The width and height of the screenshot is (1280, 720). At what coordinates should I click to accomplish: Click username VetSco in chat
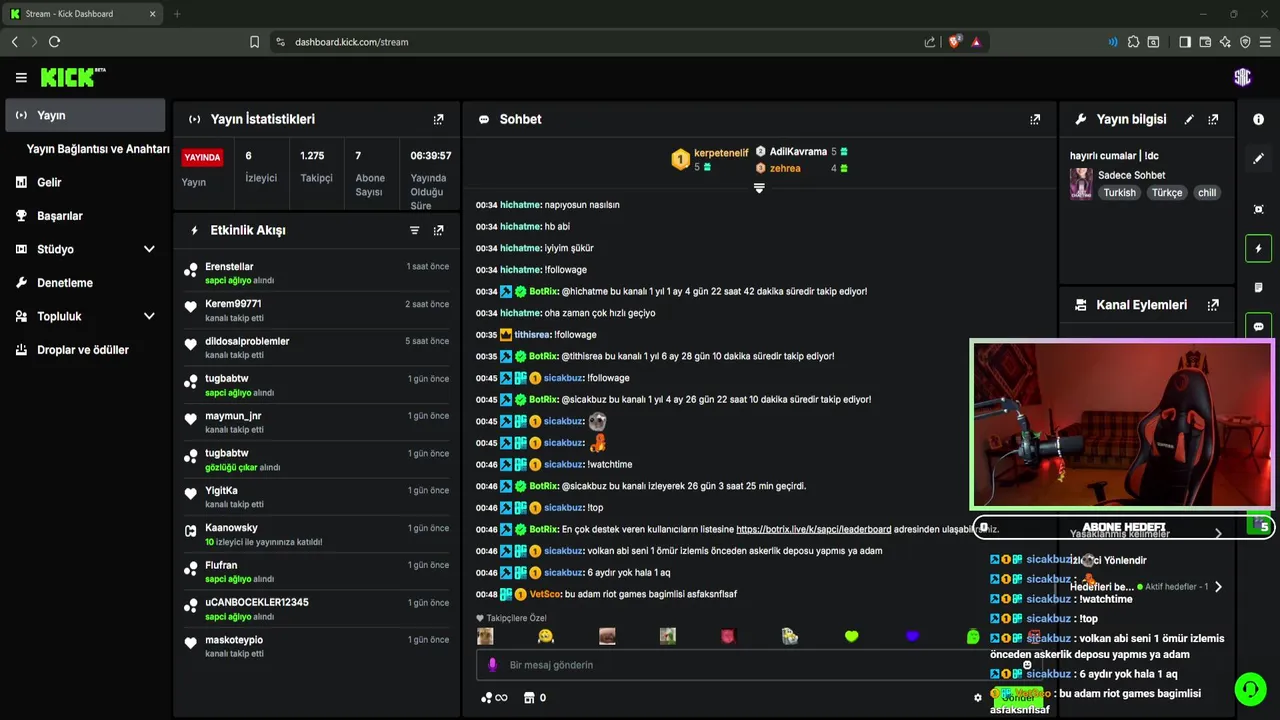(x=545, y=594)
